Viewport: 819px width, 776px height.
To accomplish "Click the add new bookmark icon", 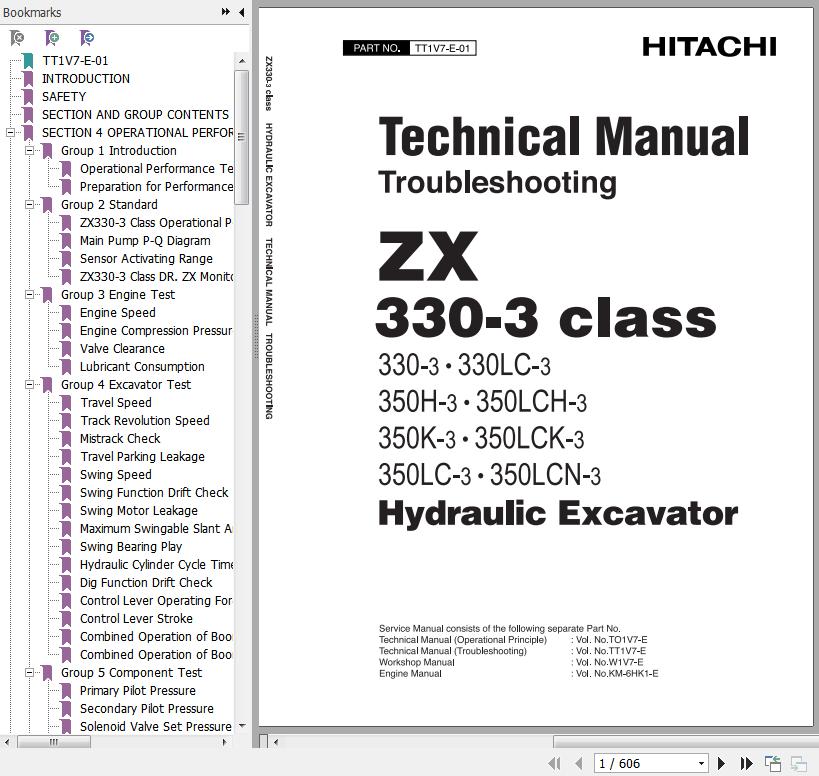I will [x=52, y=38].
